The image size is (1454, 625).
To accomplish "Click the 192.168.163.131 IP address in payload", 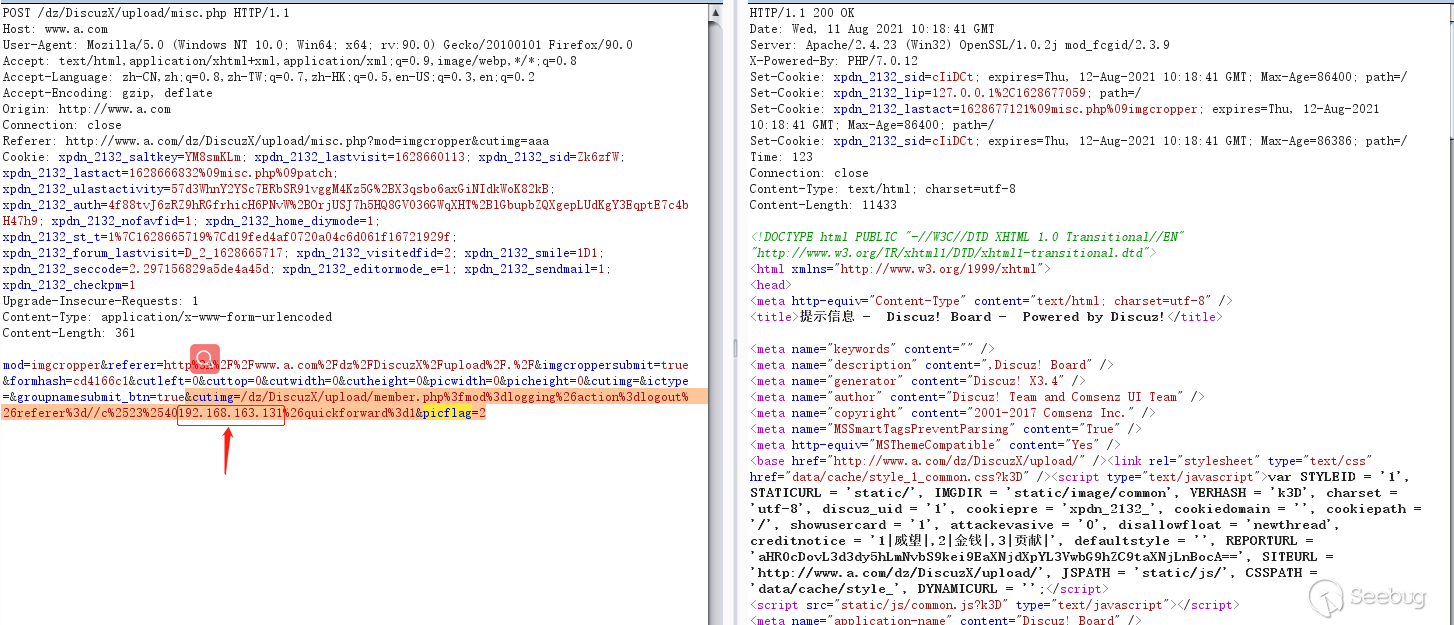I will pyautogui.click(x=231, y=413).
